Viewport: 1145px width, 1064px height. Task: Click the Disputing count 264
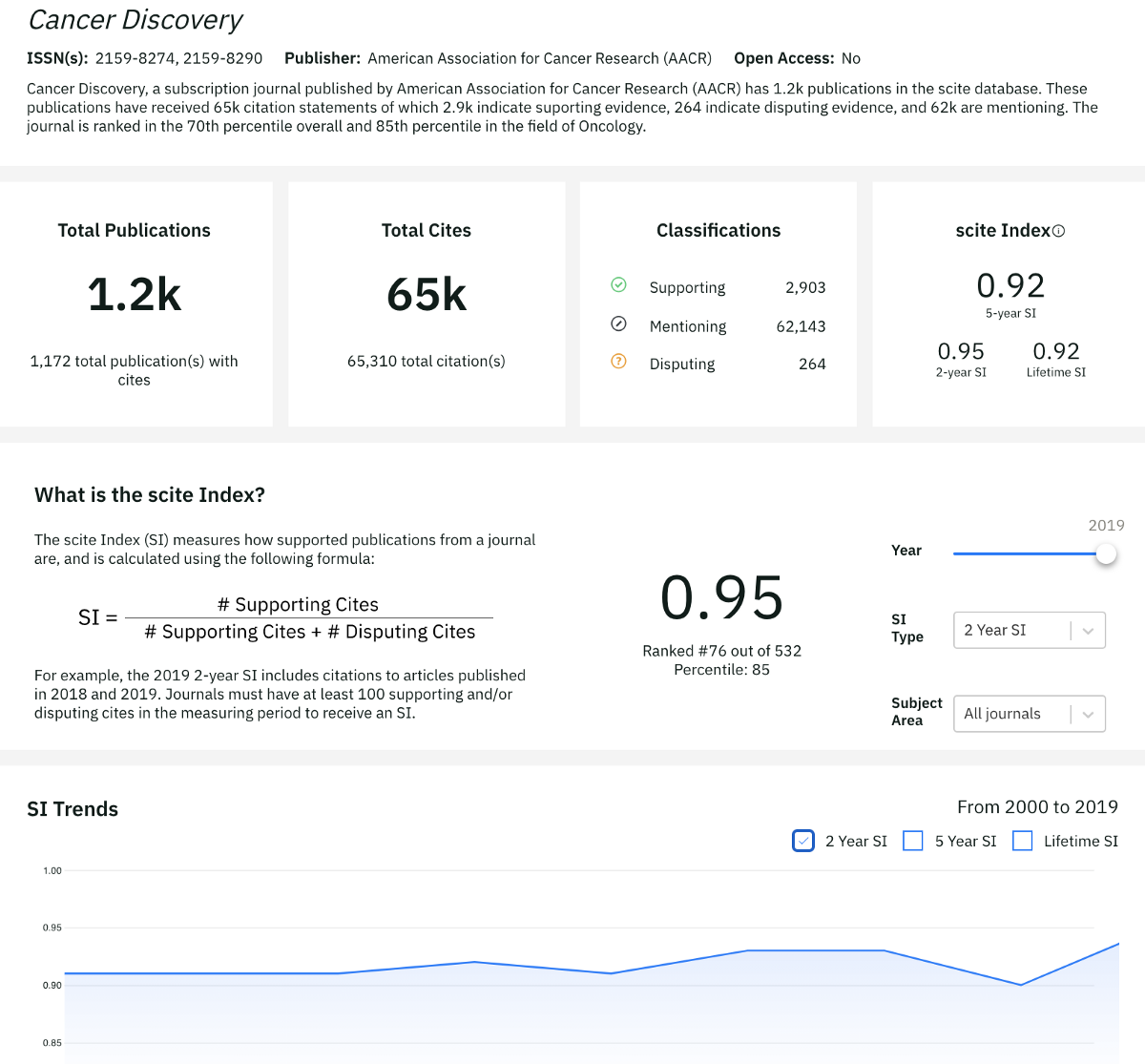[812, 364]
